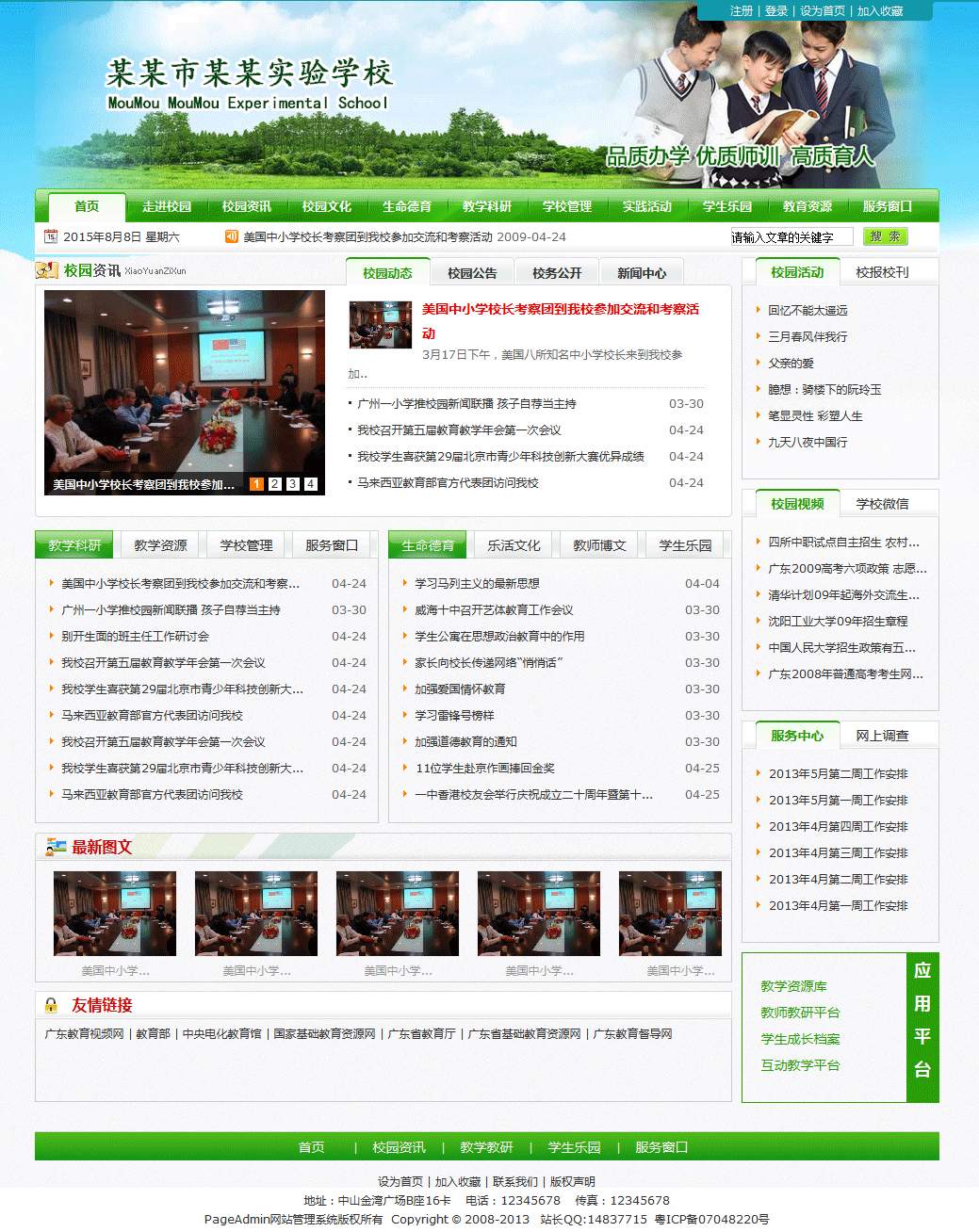979x1232 pixels.
Task: Click the 友情链接 lock icon
Action: click(51, 1005)
